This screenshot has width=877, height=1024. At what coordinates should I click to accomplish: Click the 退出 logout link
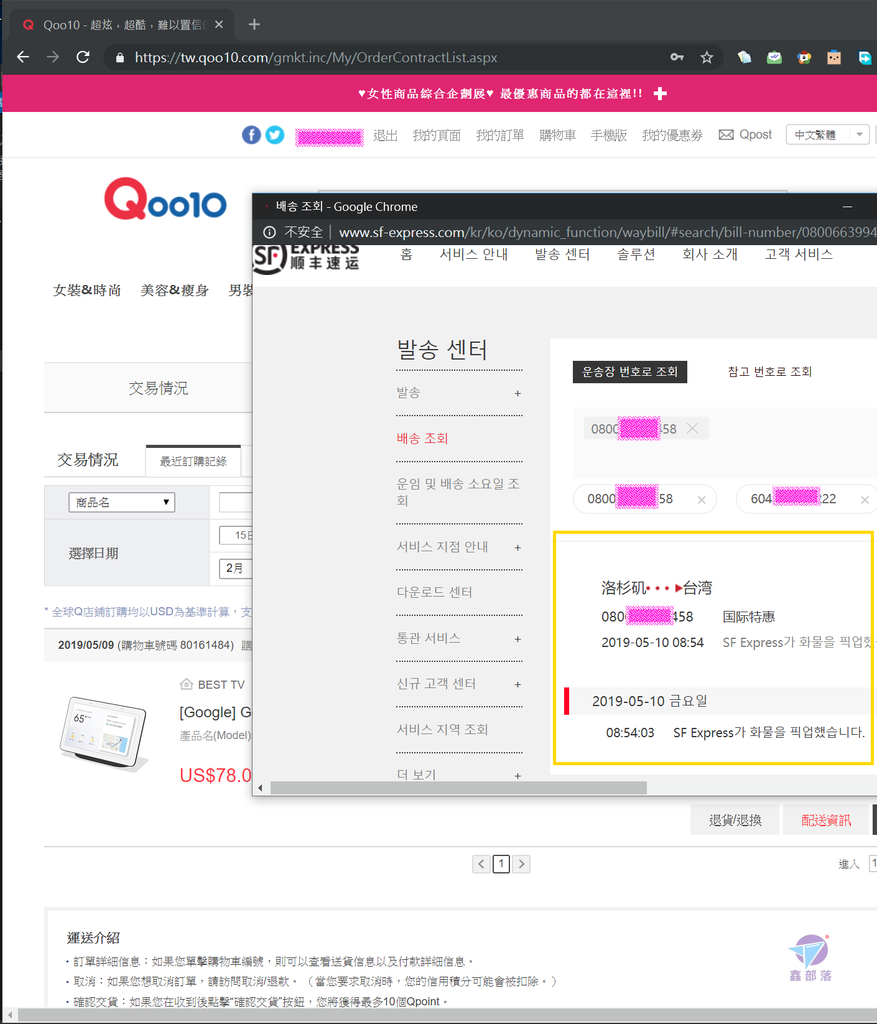(x=385, y=135)
